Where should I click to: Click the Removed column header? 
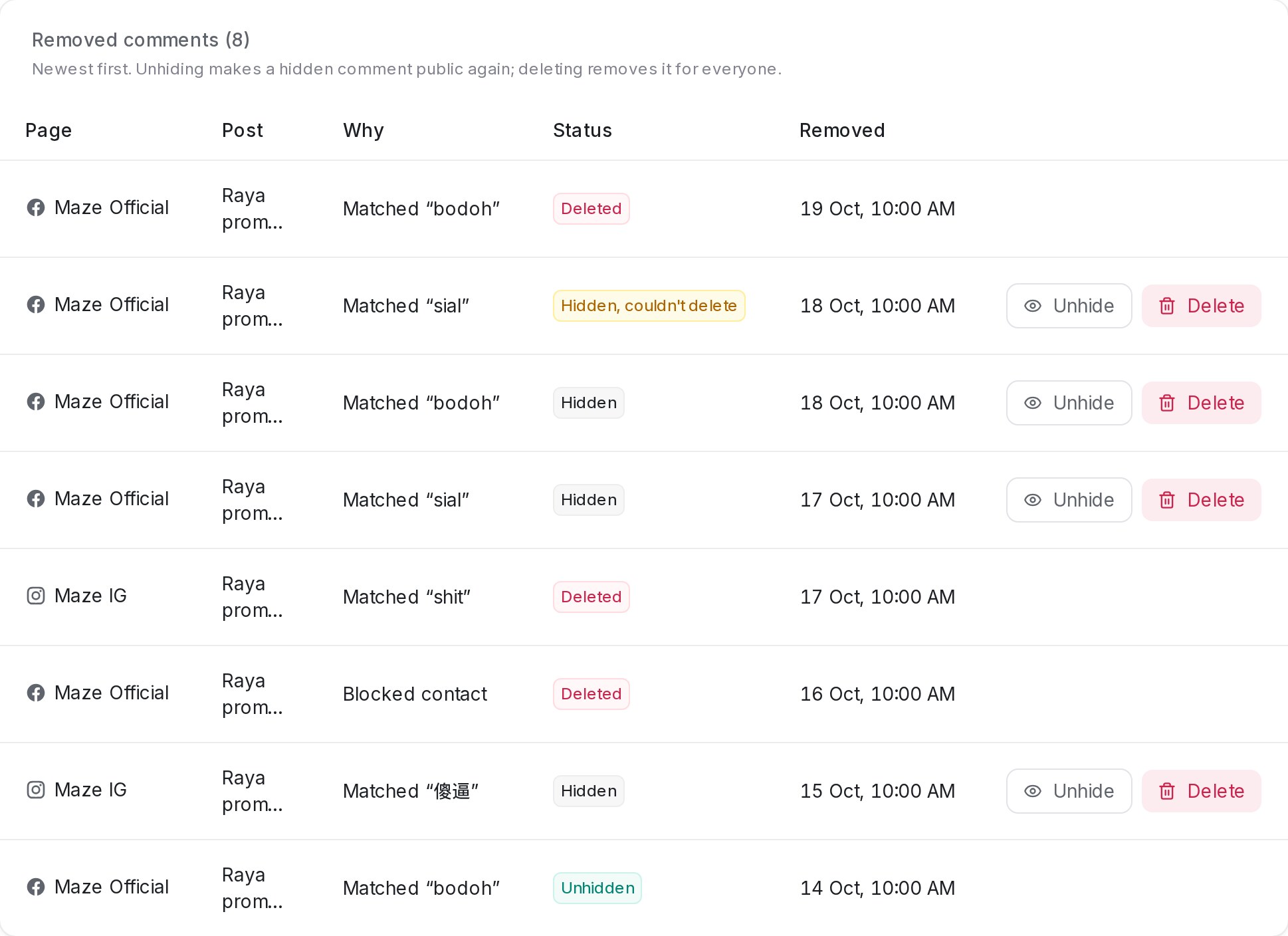click(842, 130)
